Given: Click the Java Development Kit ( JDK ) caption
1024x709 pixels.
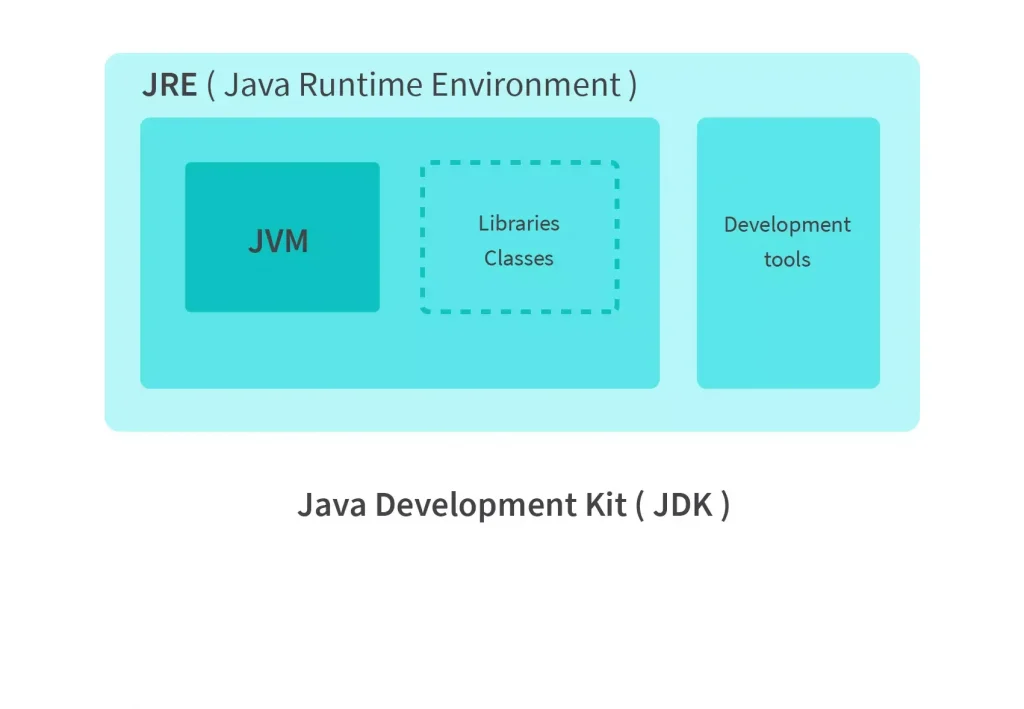Looking at the screenshot, I should point(513,505).
